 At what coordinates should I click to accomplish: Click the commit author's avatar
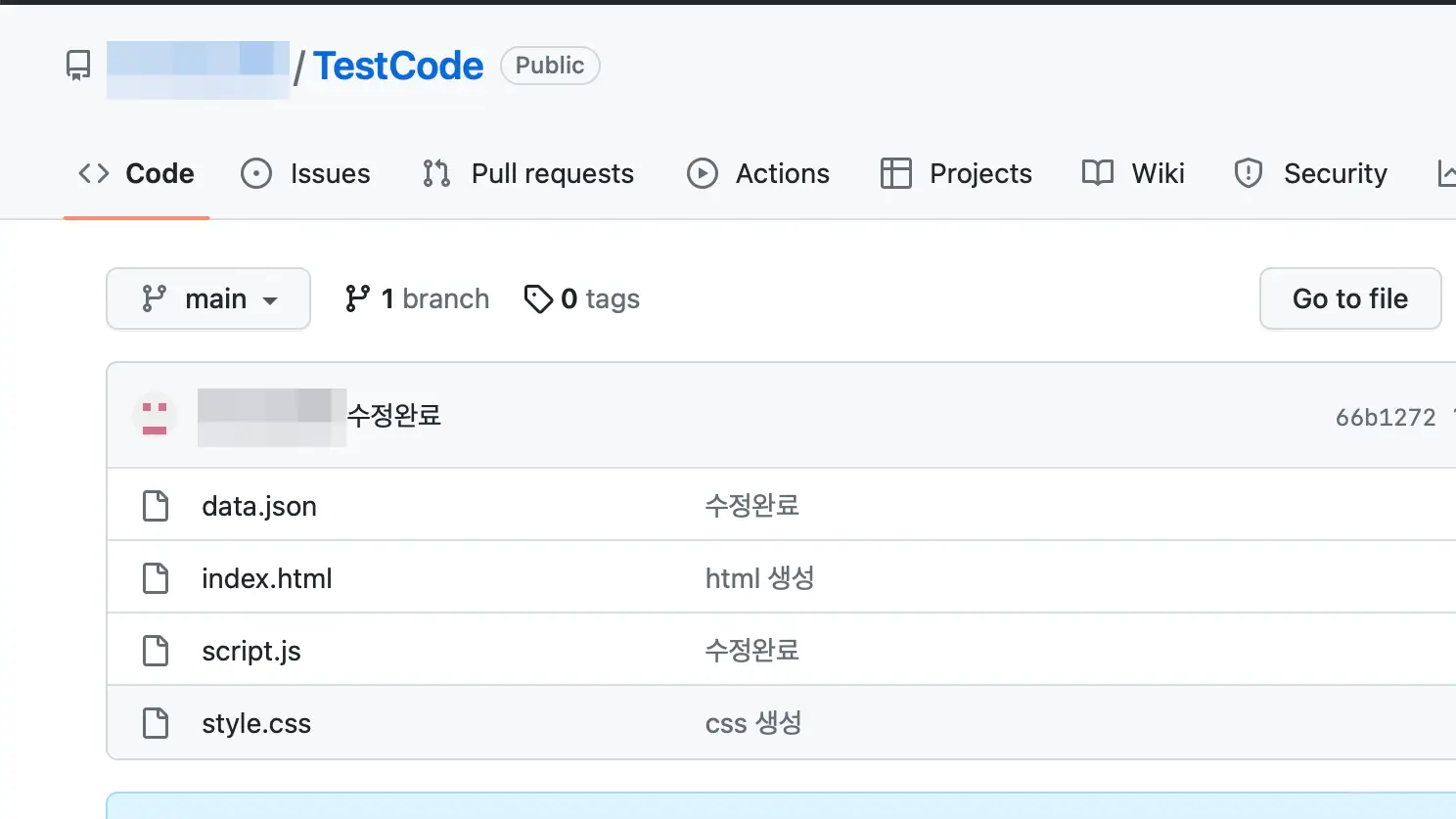click(154, 415)
